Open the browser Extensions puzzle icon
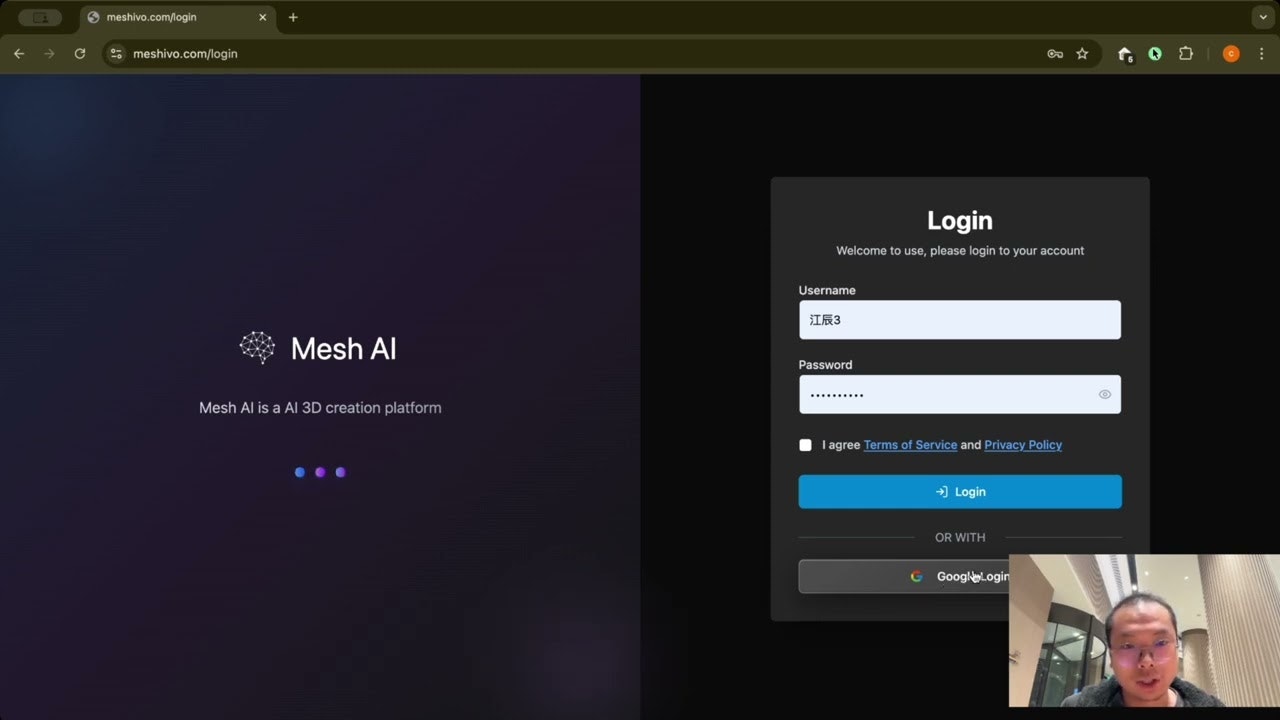 click(x=1186, y=54)
